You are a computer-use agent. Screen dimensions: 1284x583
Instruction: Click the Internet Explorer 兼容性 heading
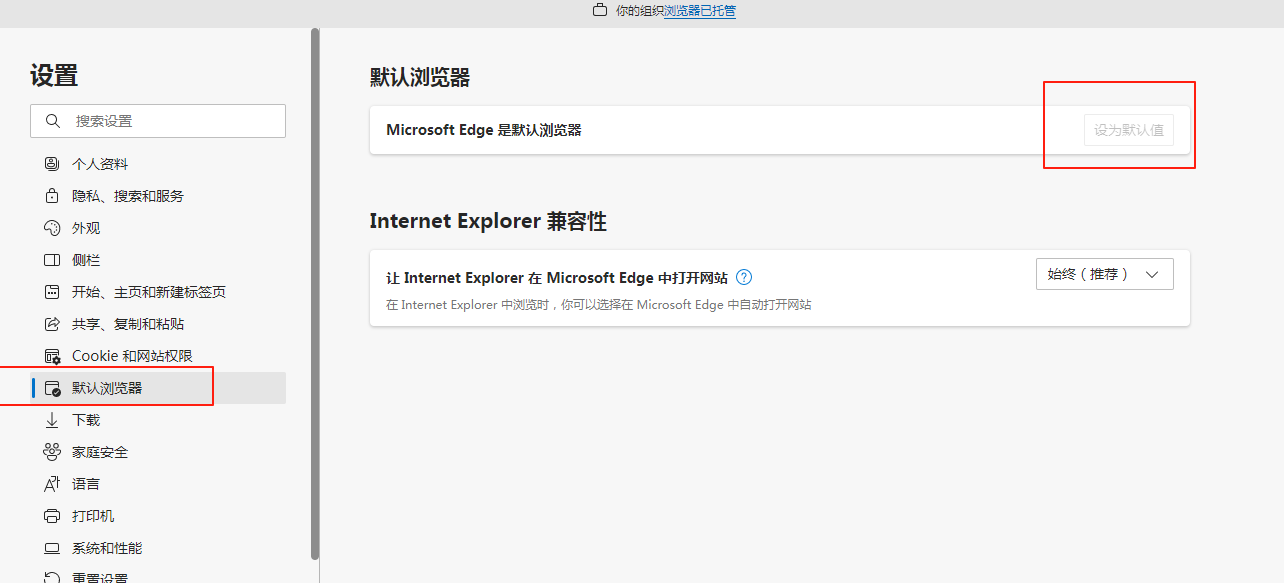click(488, 221)
